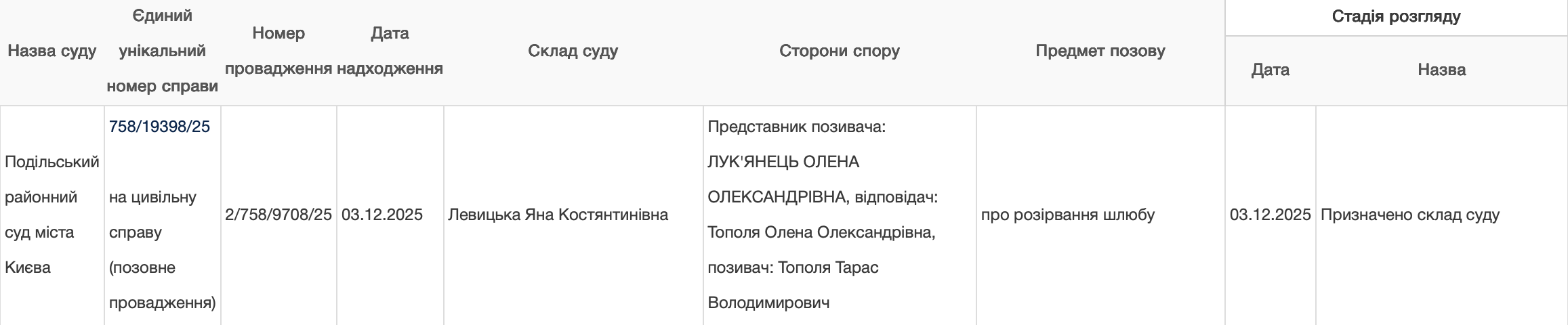
Task: Click the 'Склад суду' column header
Action: click(573, 51)
